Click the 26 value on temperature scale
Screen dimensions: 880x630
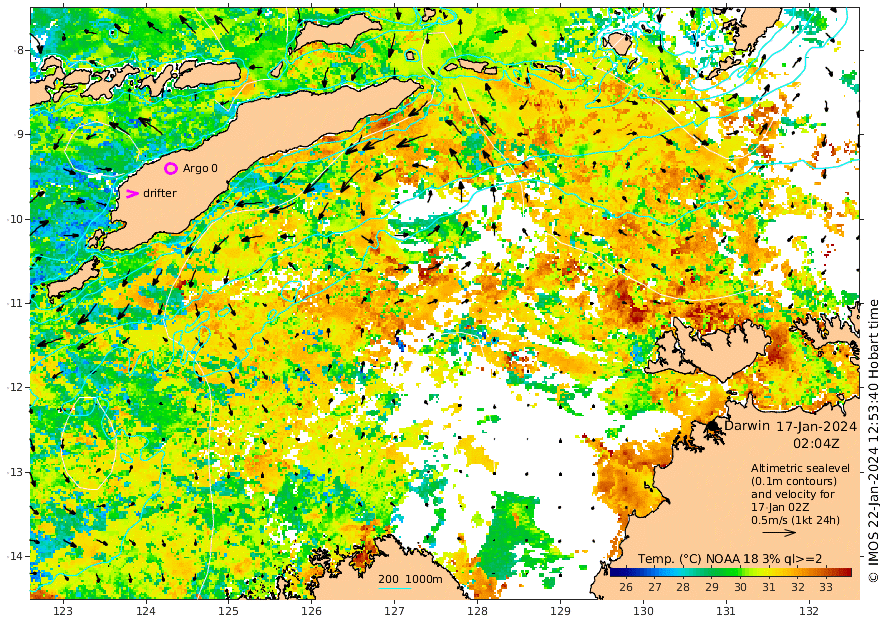(625, 587)
